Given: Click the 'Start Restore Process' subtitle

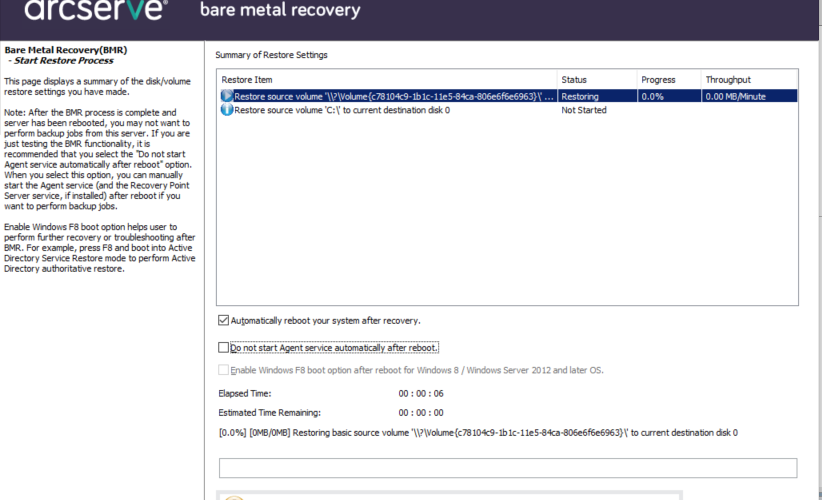Looking at the screenshot, I should pyautogui.click(x=63, y=61).
